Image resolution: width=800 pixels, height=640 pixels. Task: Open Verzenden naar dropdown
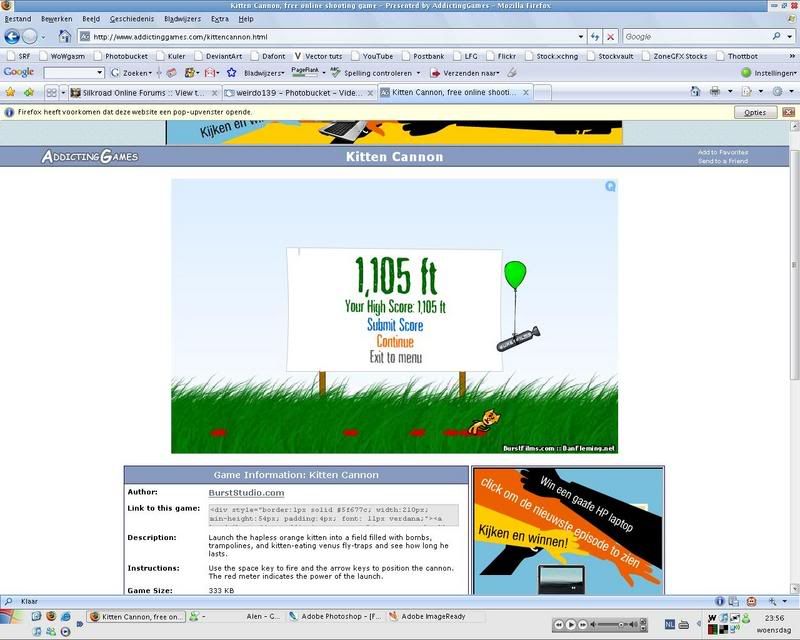[497, 73]
